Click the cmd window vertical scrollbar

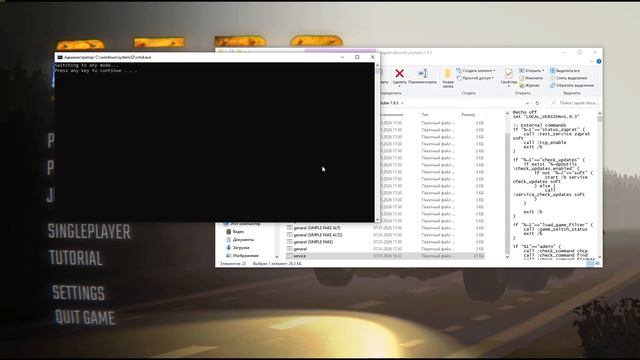pyautogui.click(x=377, y=142)
